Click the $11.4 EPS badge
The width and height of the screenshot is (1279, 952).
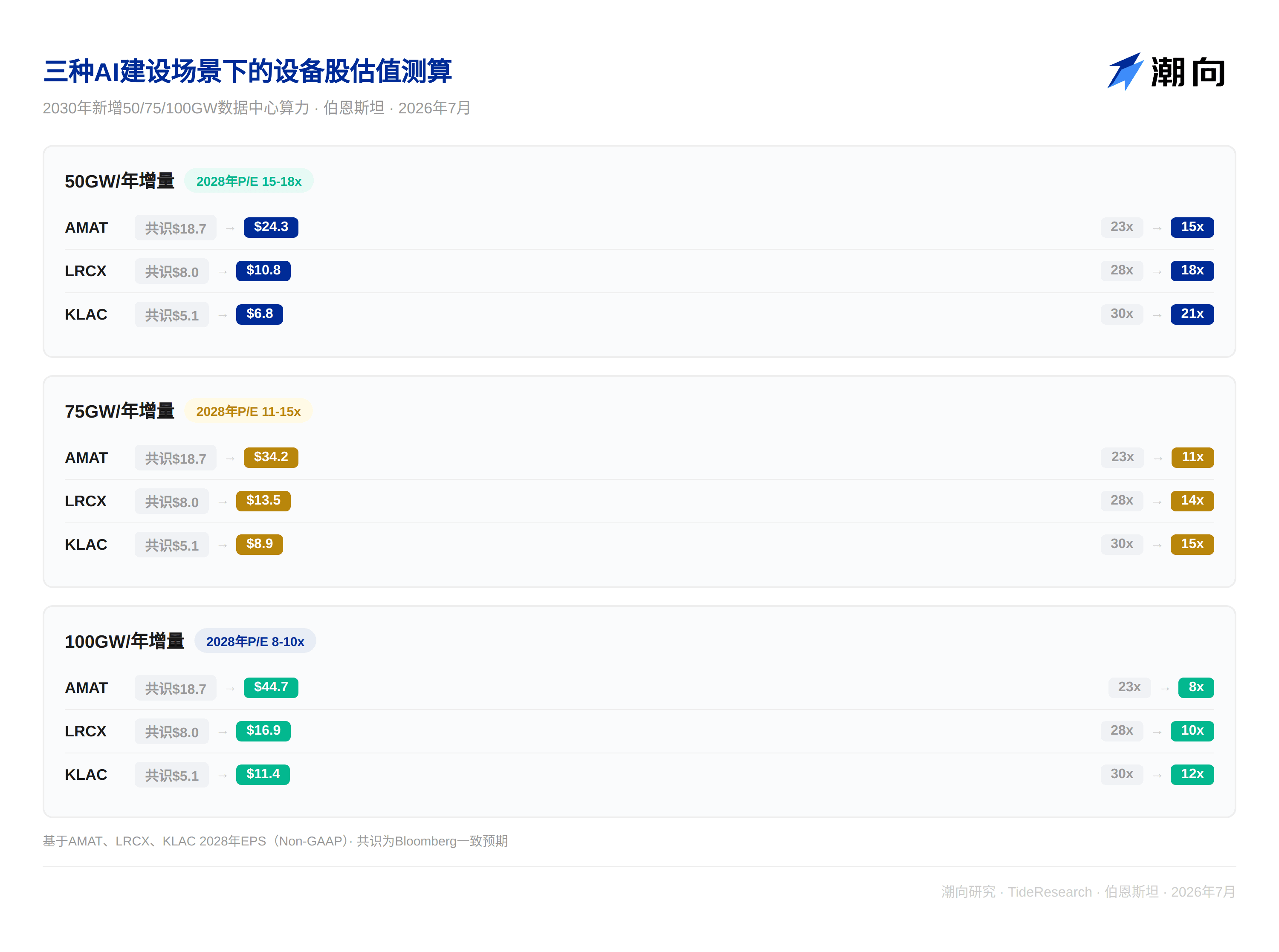[263, 774]
